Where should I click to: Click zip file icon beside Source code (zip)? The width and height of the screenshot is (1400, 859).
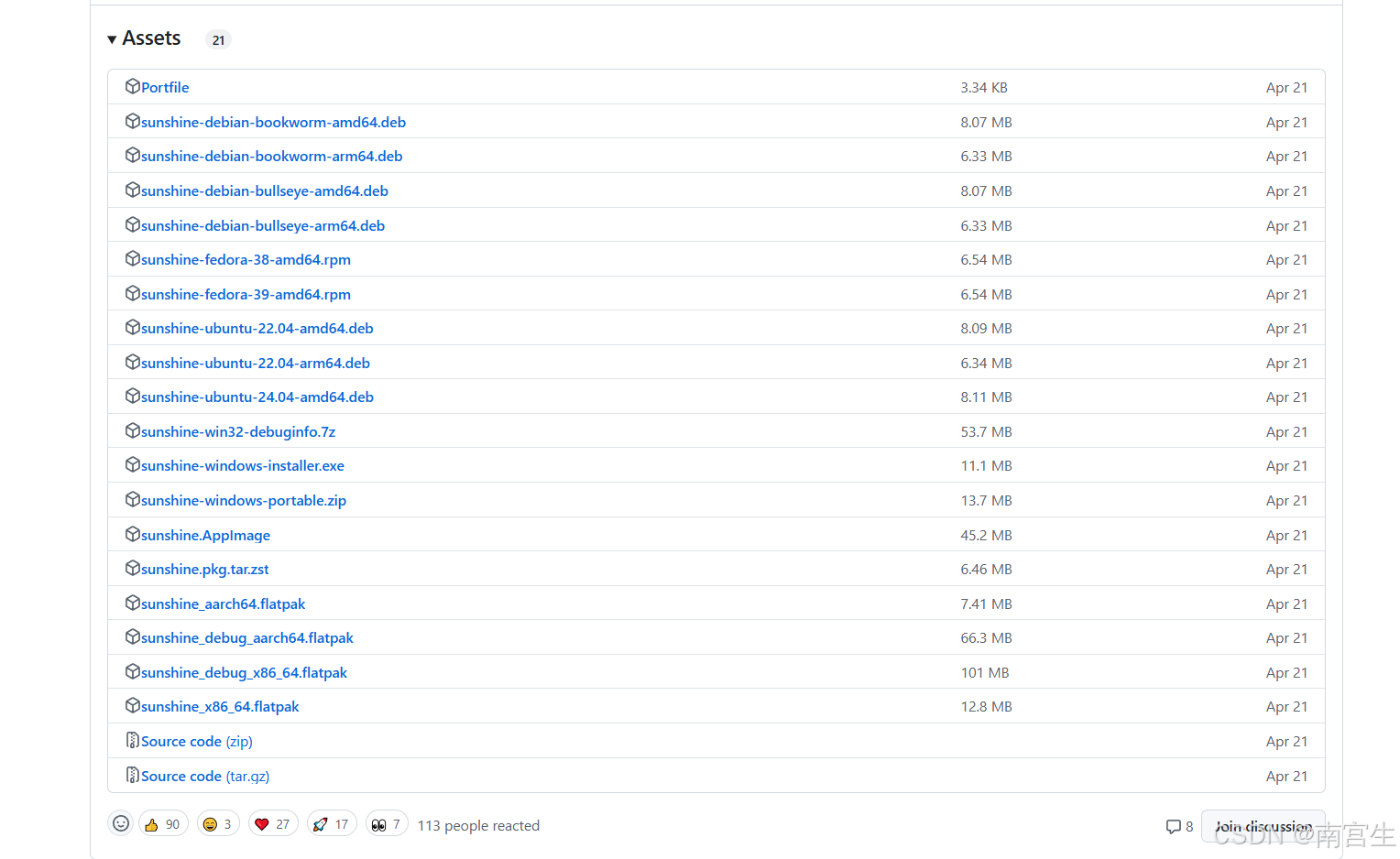point(133,740)
